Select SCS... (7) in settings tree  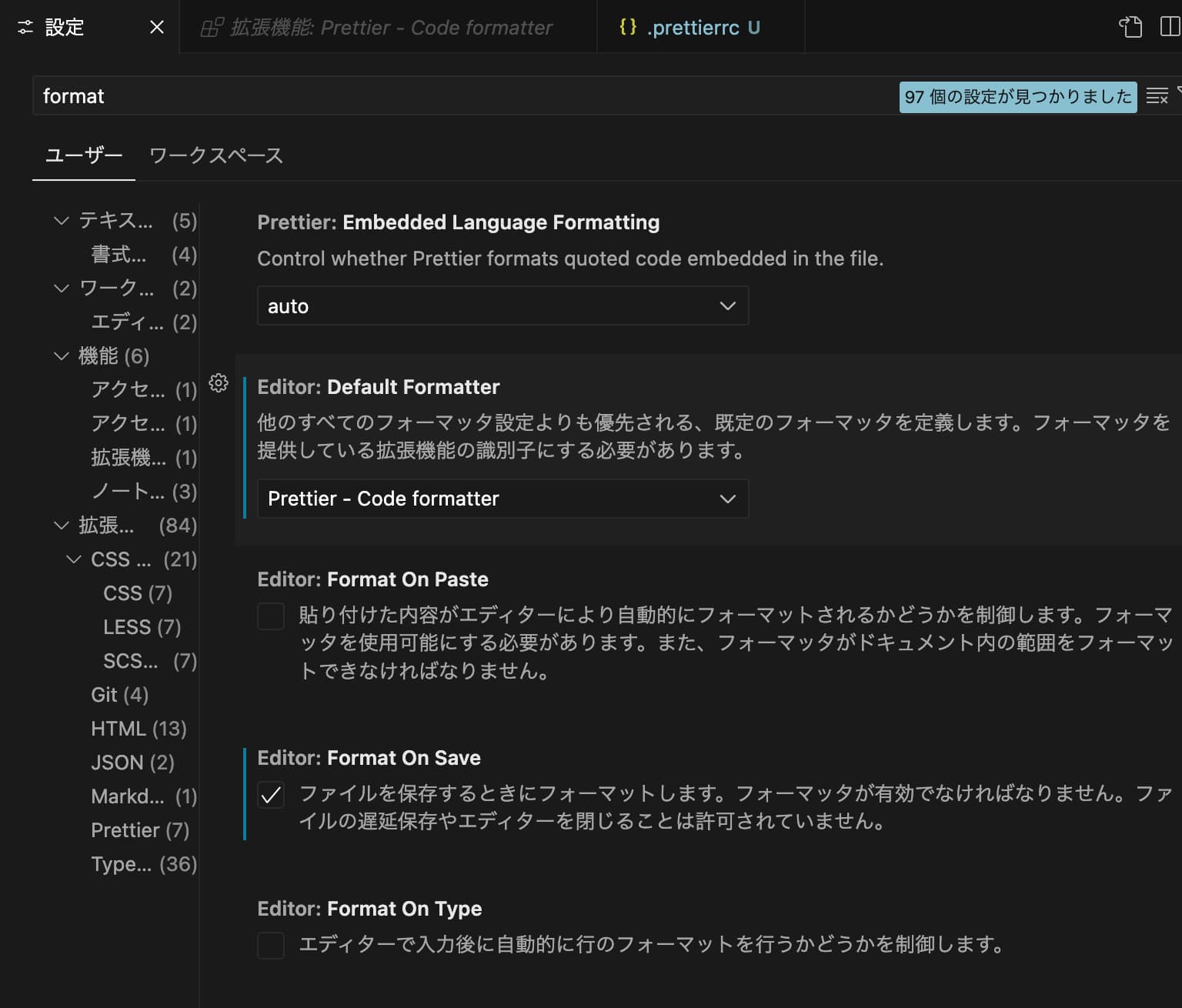pos(150,661)
